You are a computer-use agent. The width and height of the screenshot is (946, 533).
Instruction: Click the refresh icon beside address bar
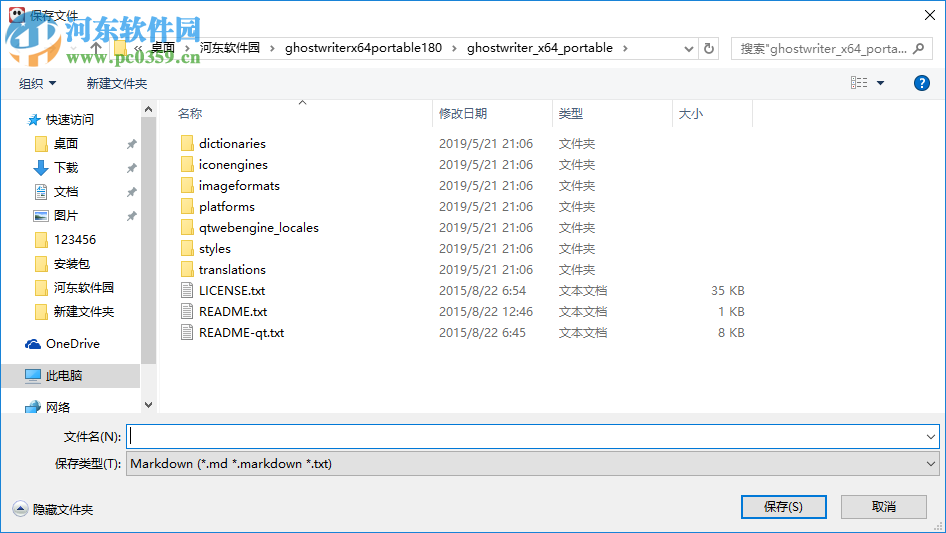(709, 48)
